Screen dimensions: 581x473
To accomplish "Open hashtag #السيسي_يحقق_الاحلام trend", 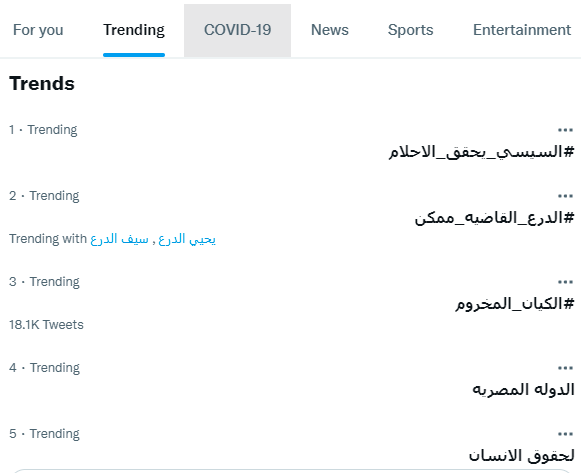I will point(481,152).
